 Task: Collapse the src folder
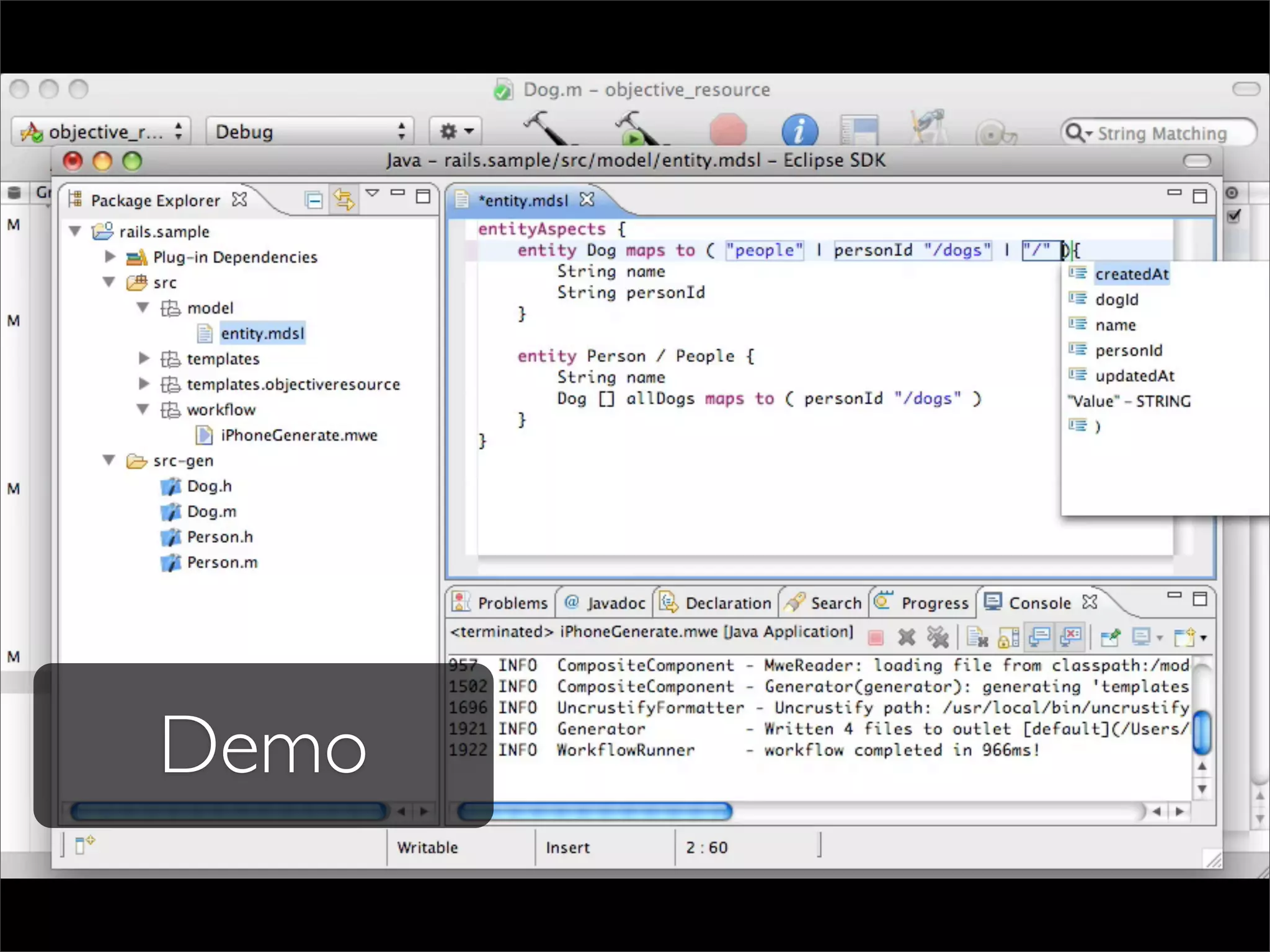tap(109, 282)
